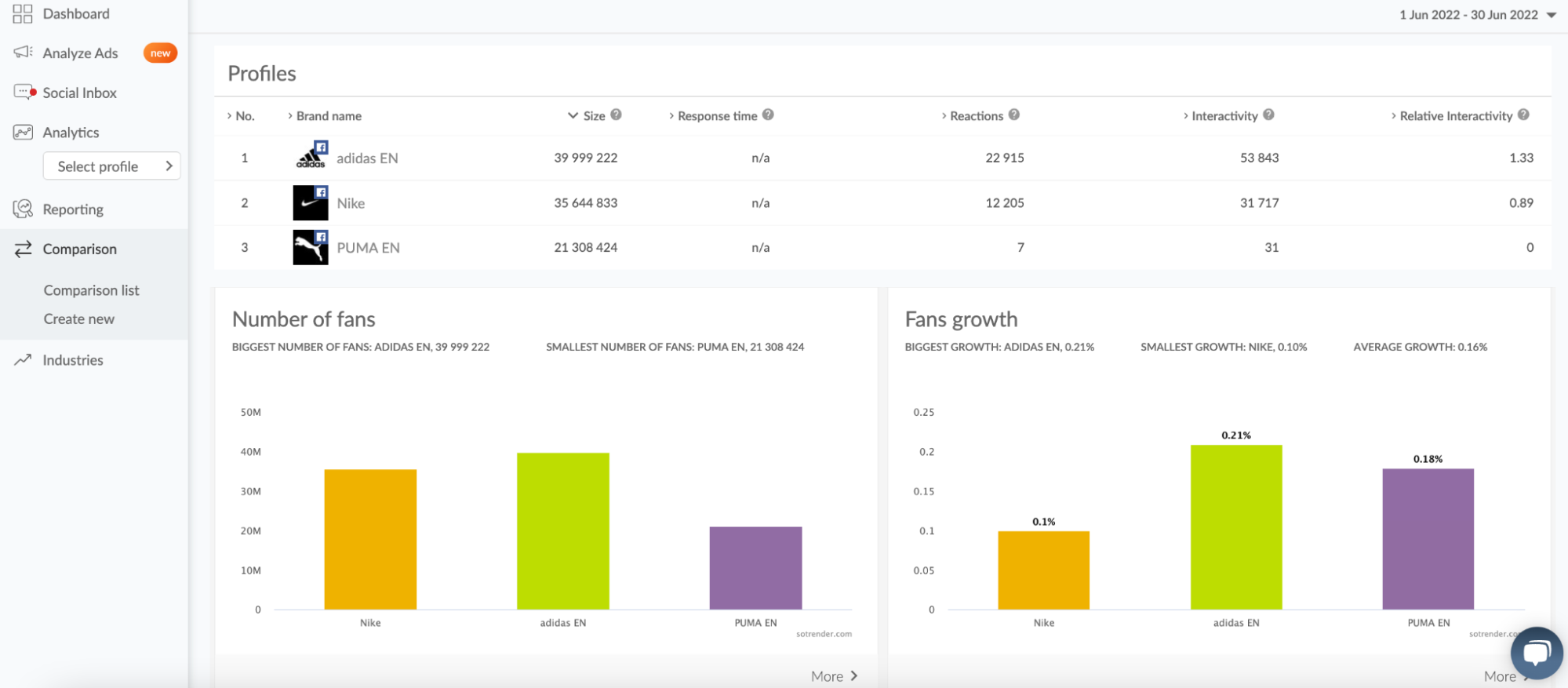Screen dimensions: 1568x688
Task: Click the Social Inbox message icon
Action: pyautogui.click(x=24, y=93)
